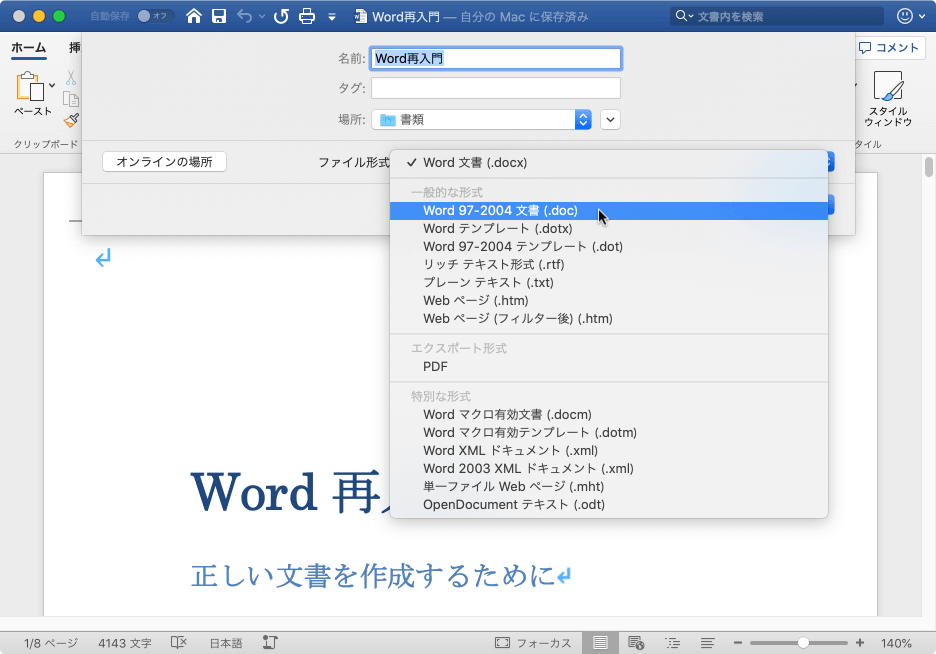Click the Redo circular arrow icon
Screen dimensions: 936x654
pyautogui.click(x=281, y=16)
